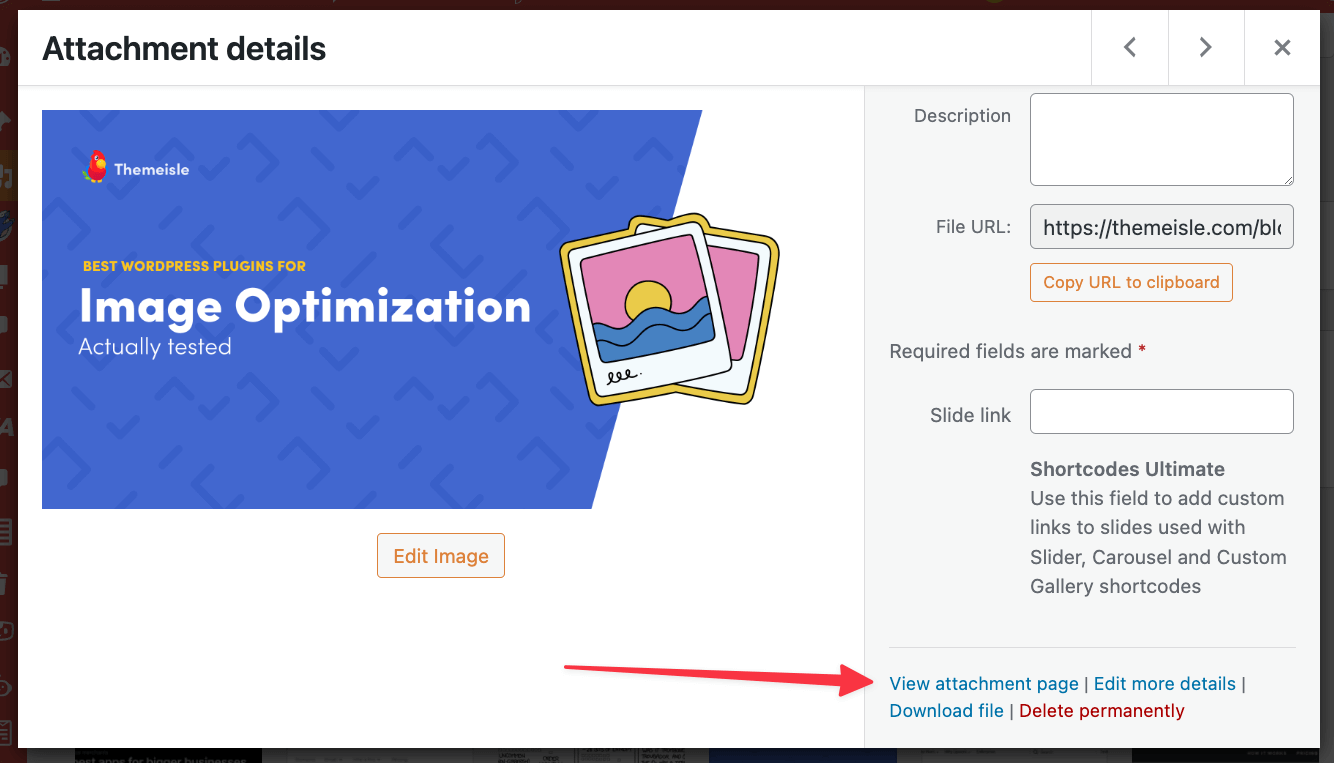Open the Edit more details link
Viewport: 1334px width, 763px height.
(1164, 683)
